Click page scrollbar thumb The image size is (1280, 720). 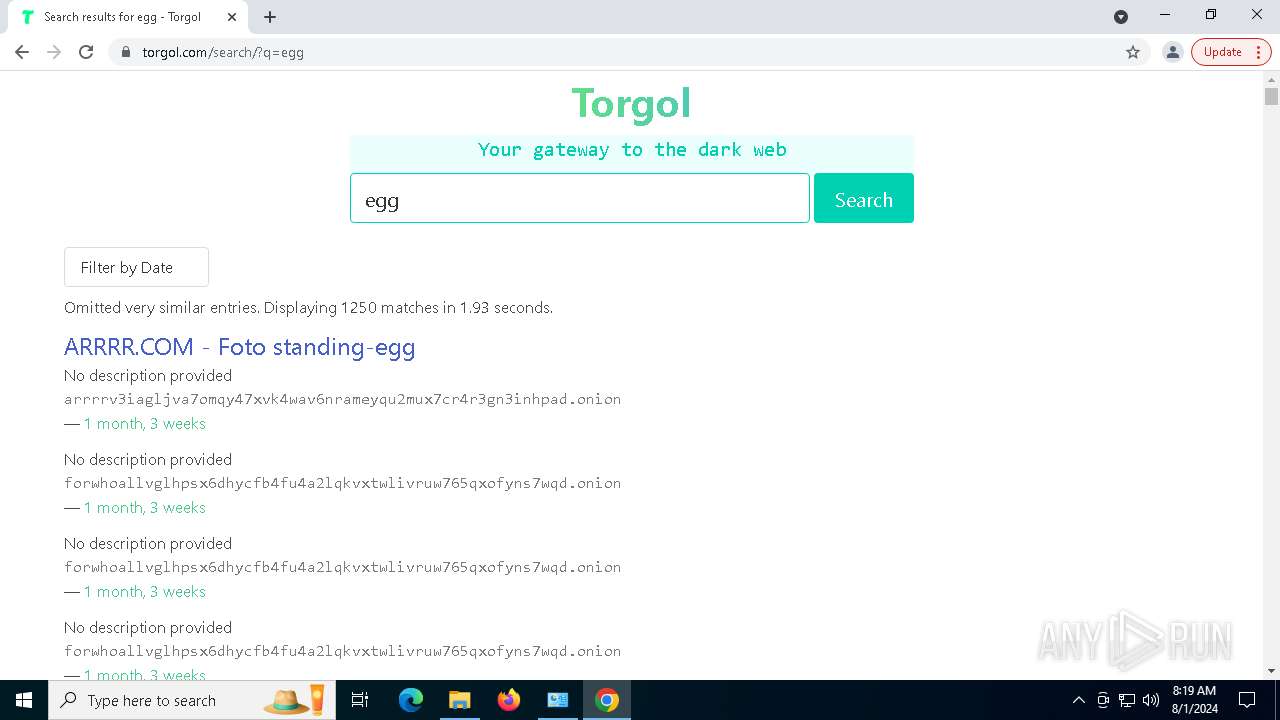(1271, 97)
